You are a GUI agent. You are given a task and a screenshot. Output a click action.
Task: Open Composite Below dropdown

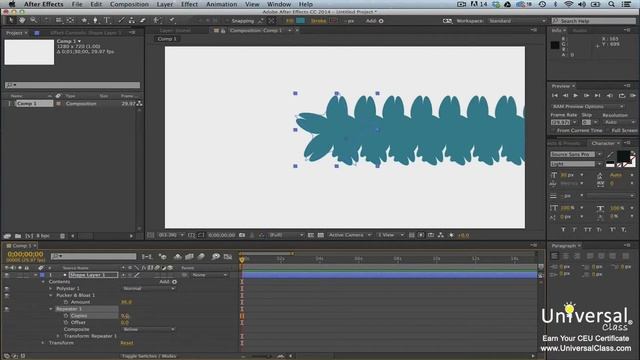(149, 329)
